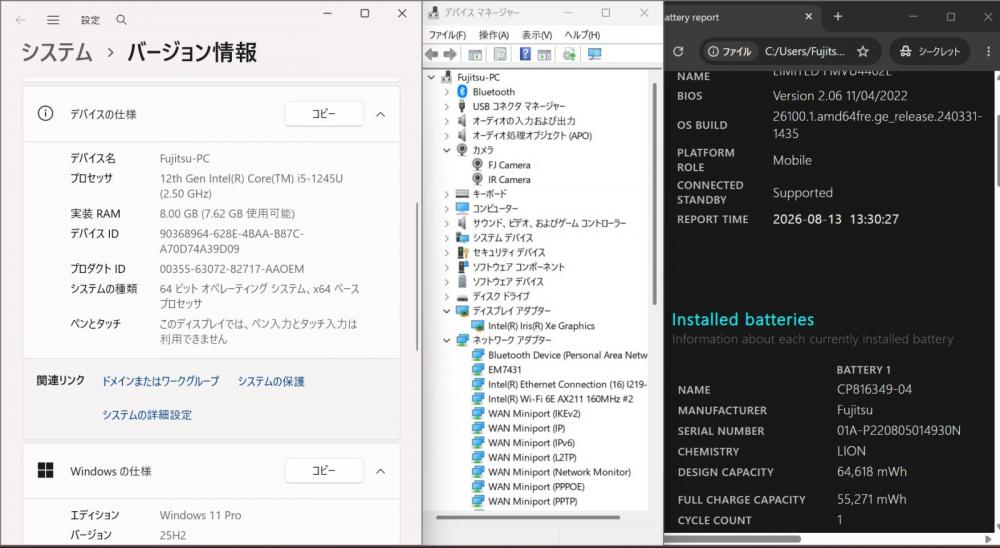
Task: Open the browser three-dot menu
Action: pyautogui.click(x=989, y=51)
